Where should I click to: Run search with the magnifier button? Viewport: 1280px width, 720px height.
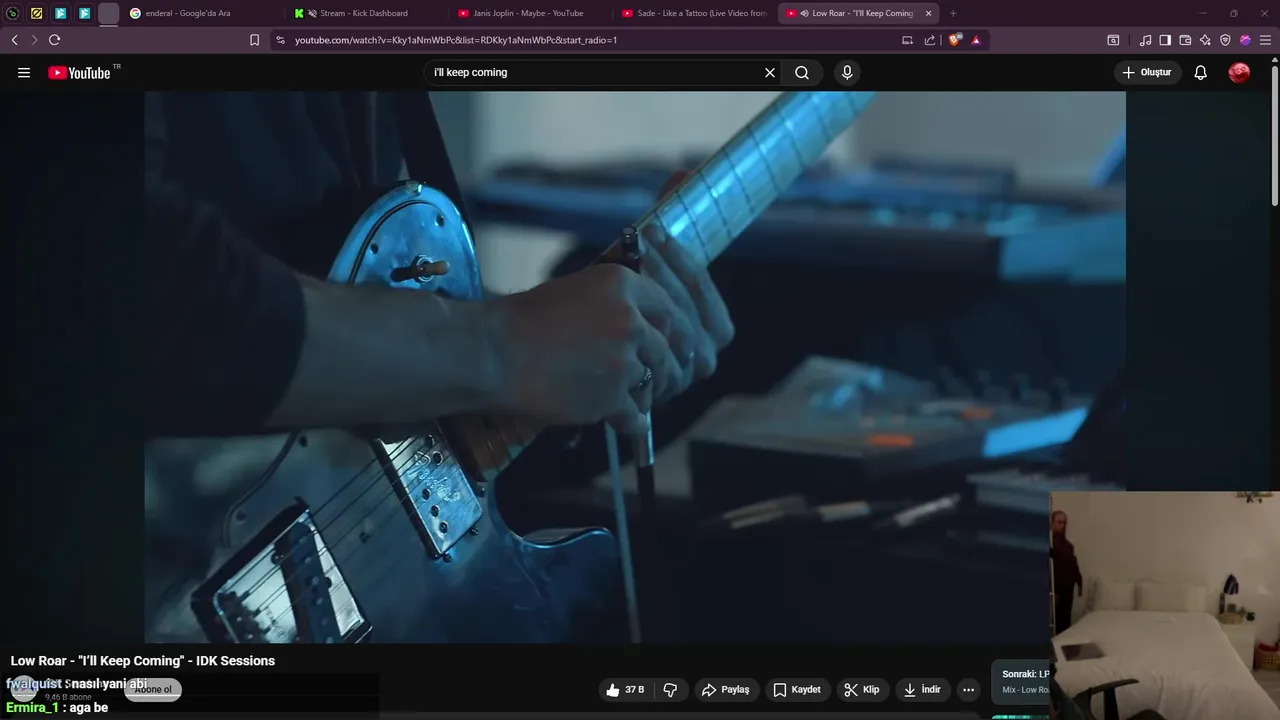(x=802, y=72)
